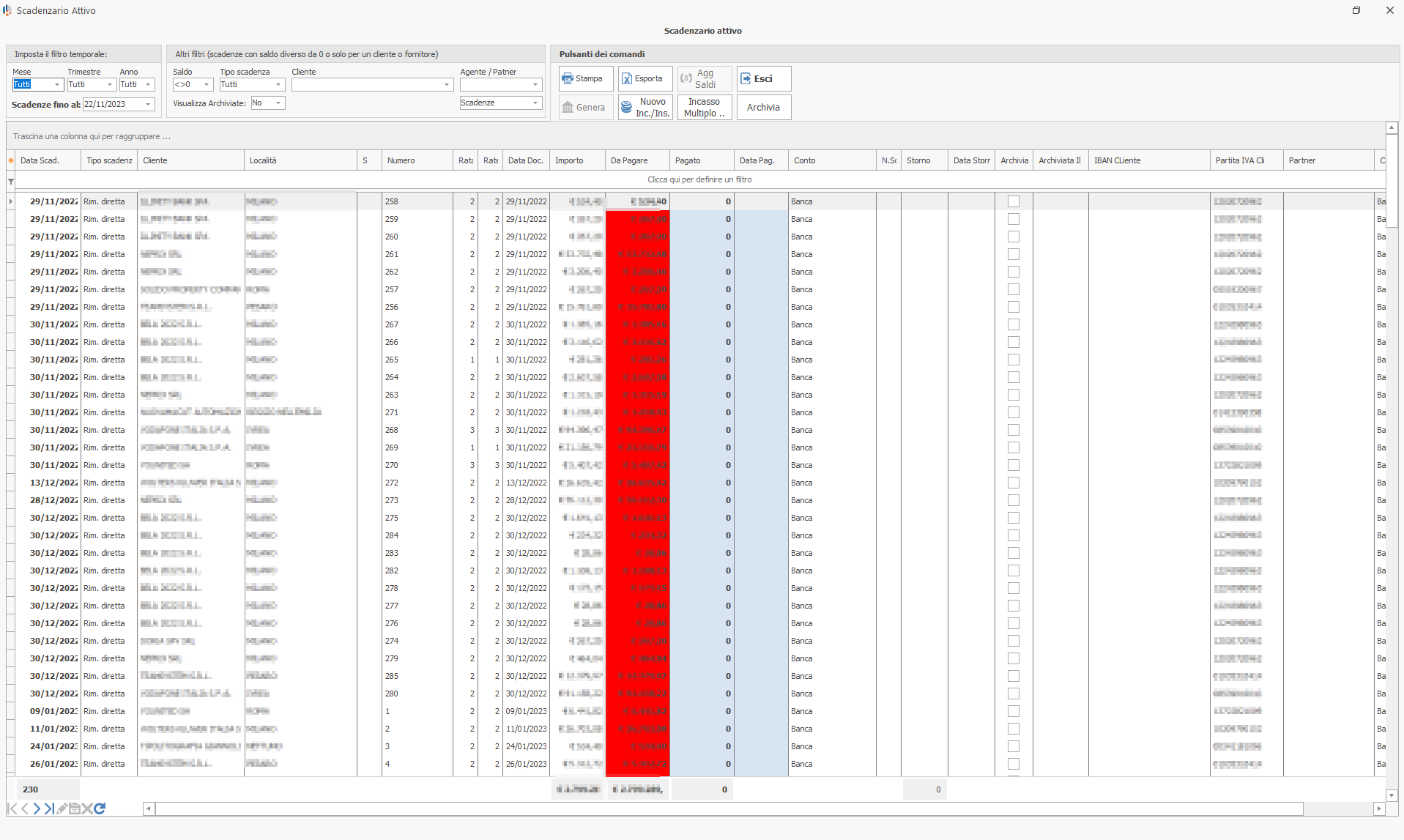Viewport: 1404px width, 840px height.
Task: Click the cancel edit X icon
Action: (x=86, y=809)
